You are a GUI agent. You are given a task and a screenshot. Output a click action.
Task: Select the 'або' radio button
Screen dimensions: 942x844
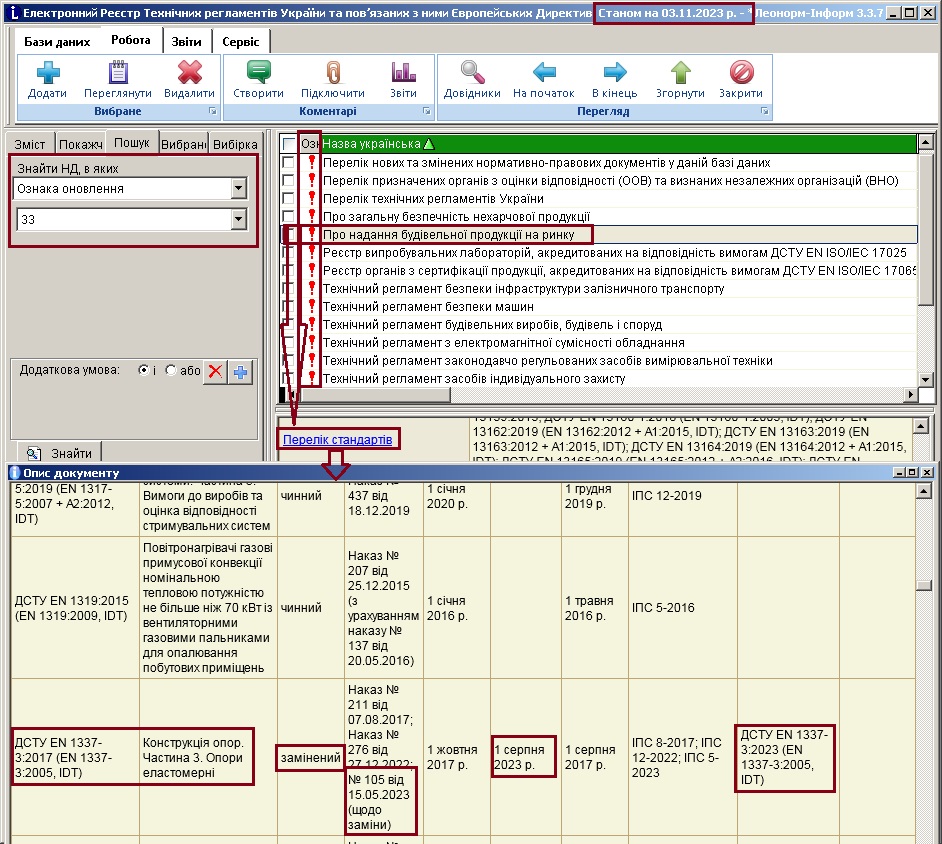(x=171, y=370)
